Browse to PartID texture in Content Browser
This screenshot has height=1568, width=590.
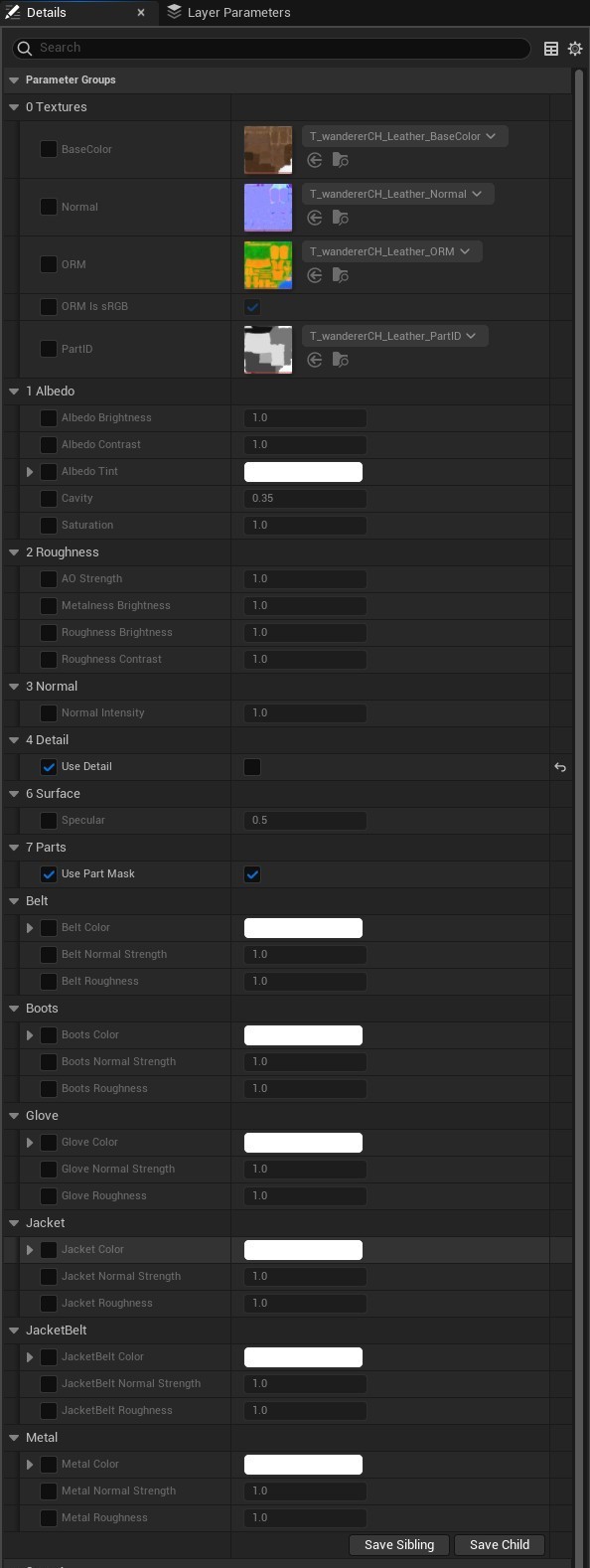click(340, 360)
